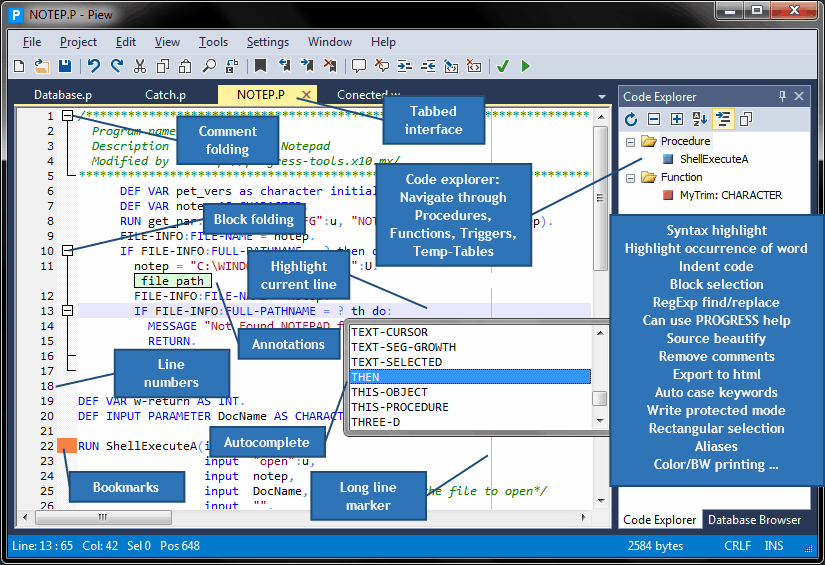
Task: Toggle the highlighted indent view button in Code Explorer
Action: pos(723,119)
